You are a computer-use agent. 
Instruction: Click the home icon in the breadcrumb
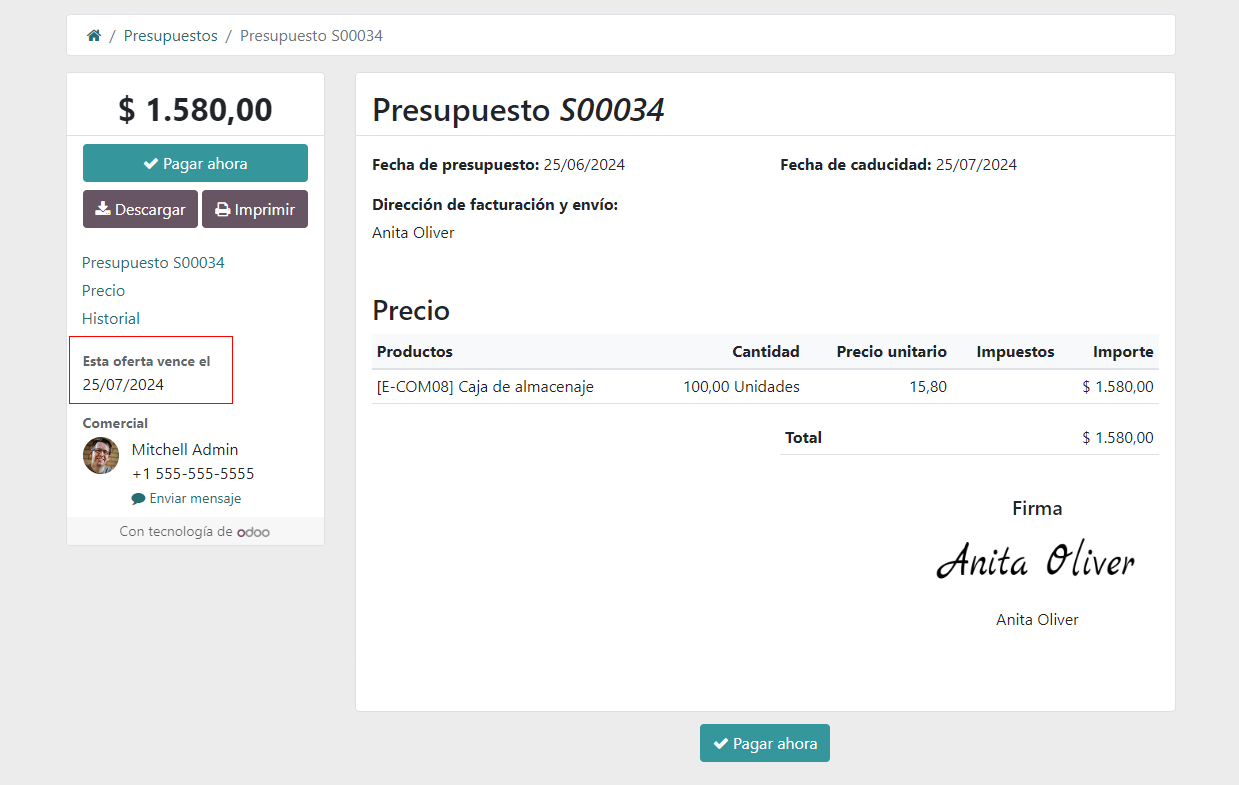(x=93, y=35)
